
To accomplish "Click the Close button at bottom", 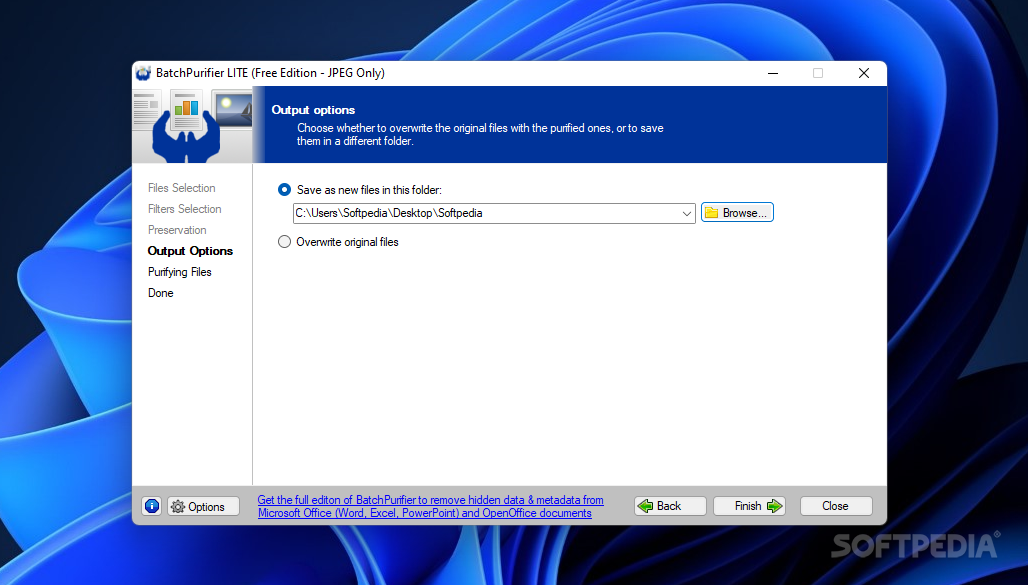I will 836,506.
